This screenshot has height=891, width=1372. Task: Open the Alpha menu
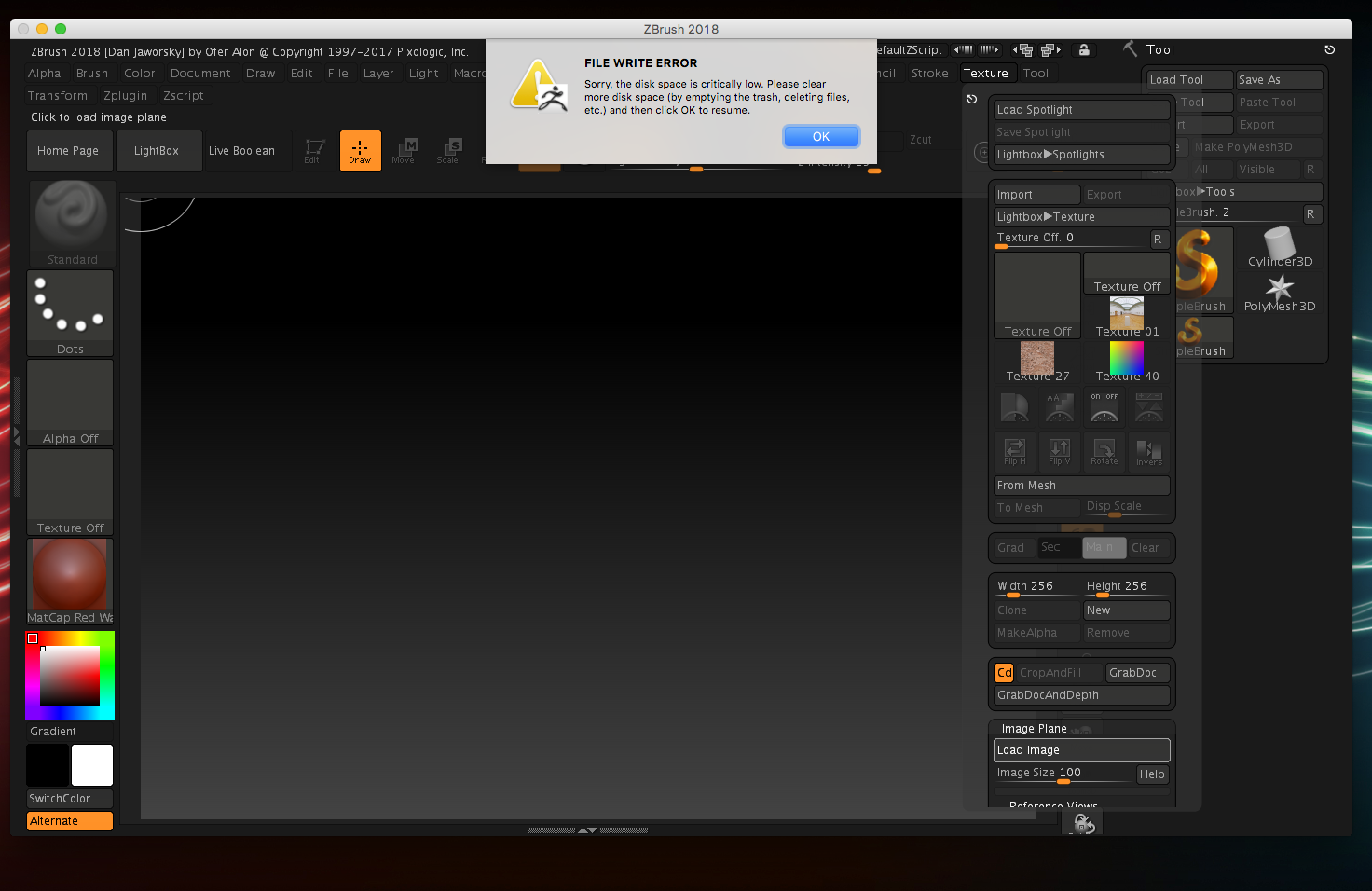pos(45,74)
